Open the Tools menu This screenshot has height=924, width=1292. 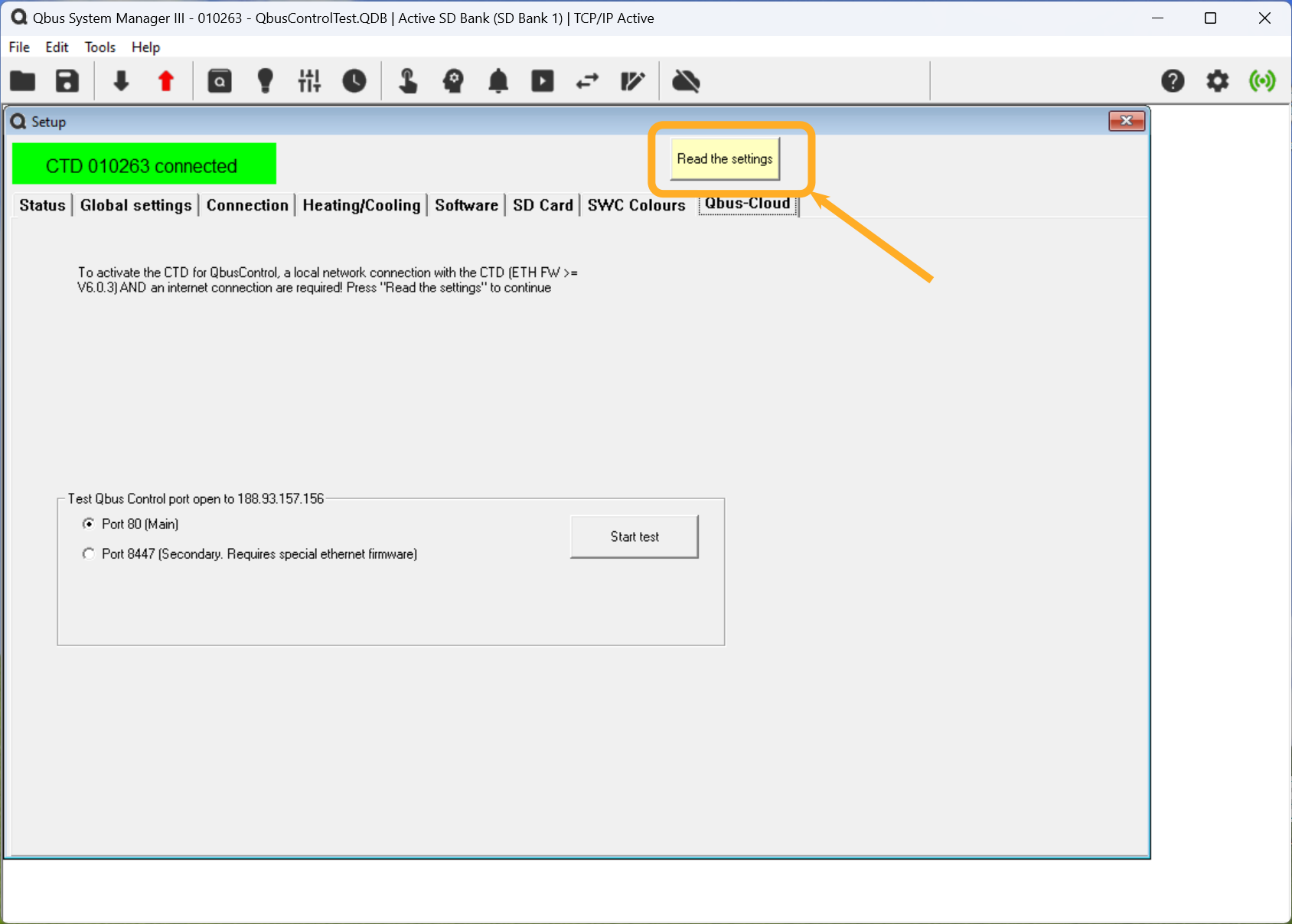(x=100, y=47)
